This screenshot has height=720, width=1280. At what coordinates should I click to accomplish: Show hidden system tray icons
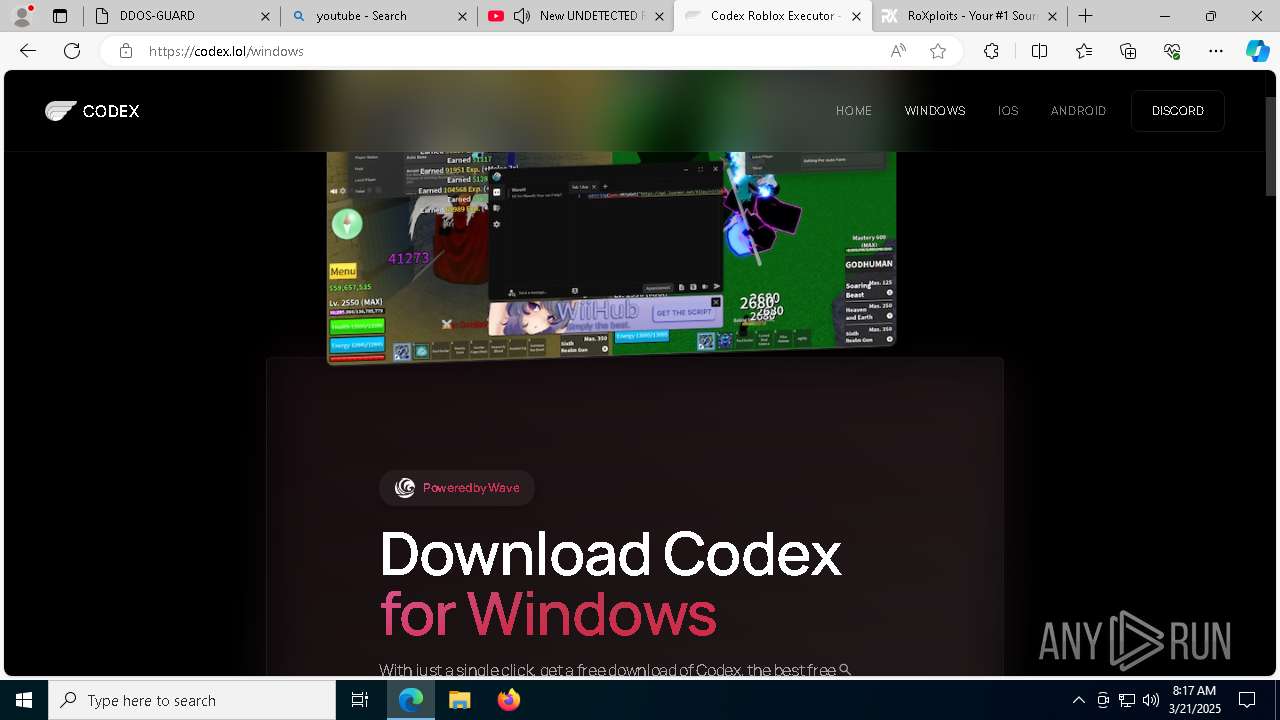coord(1078,700)
